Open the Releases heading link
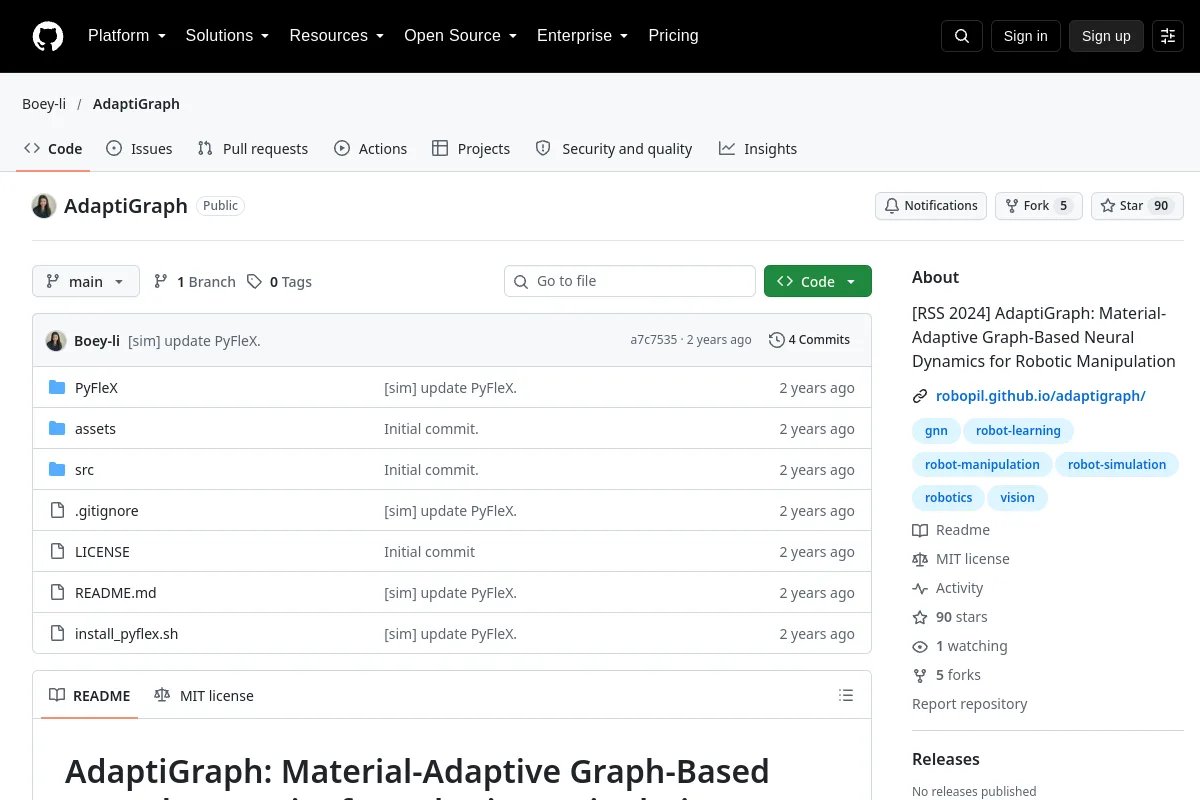 (x=946, y=759)
